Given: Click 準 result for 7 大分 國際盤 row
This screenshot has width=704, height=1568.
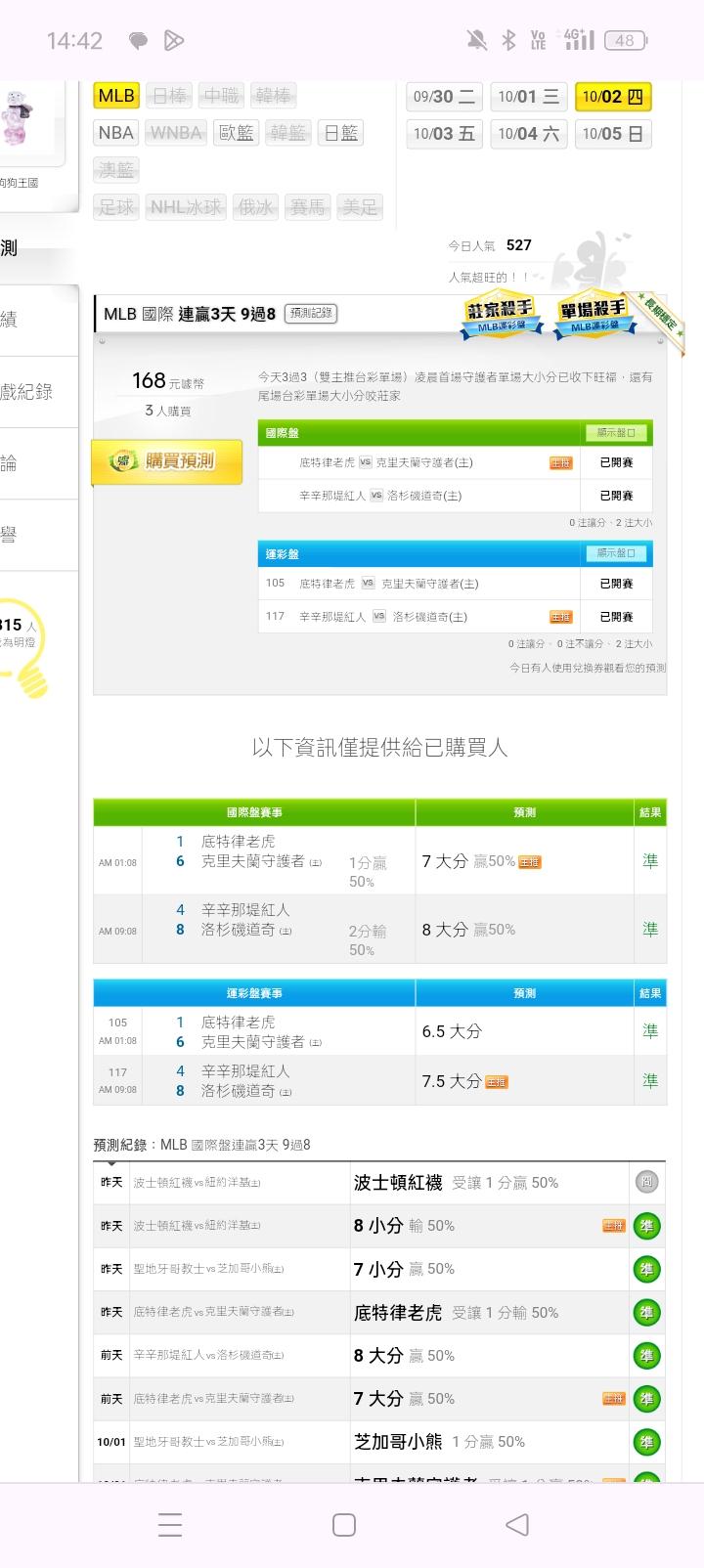Looking at the screenshot, I should pos(650,861).
